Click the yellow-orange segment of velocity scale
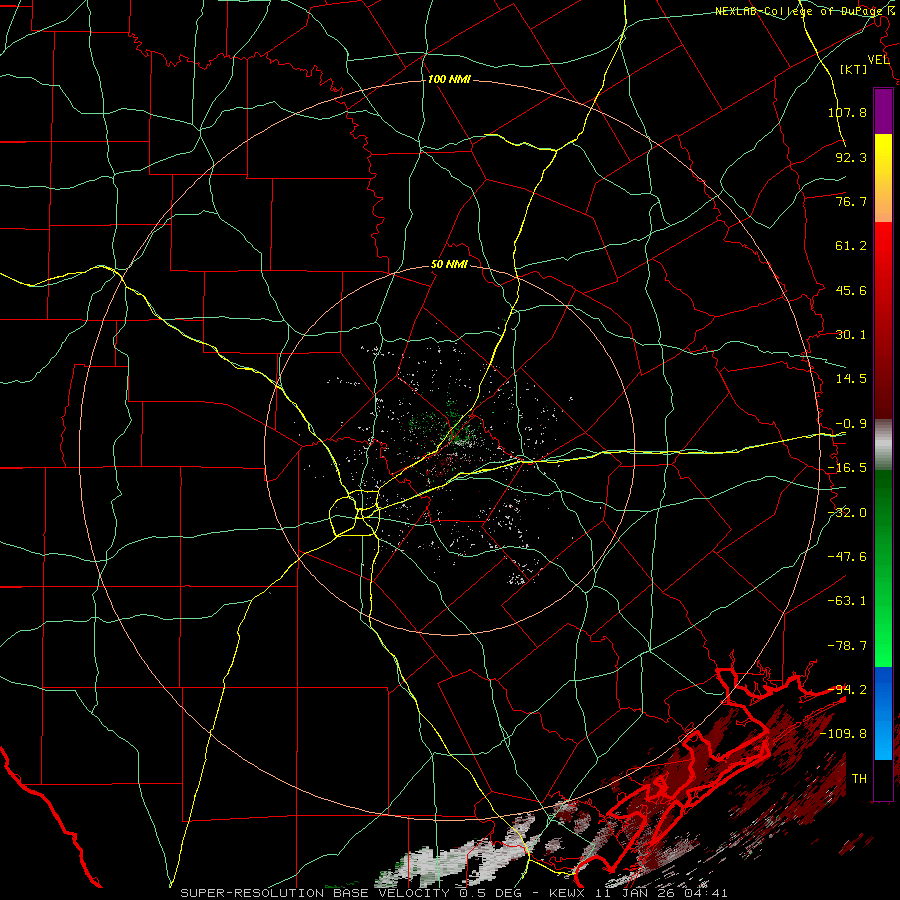The image size is (900, 900). click(883, 178)
